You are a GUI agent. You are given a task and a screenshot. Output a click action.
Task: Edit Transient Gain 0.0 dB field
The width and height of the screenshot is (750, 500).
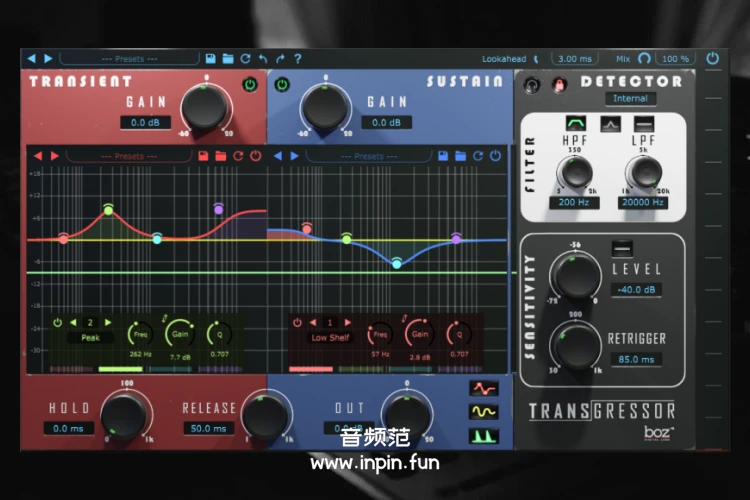tap(145, 122)
